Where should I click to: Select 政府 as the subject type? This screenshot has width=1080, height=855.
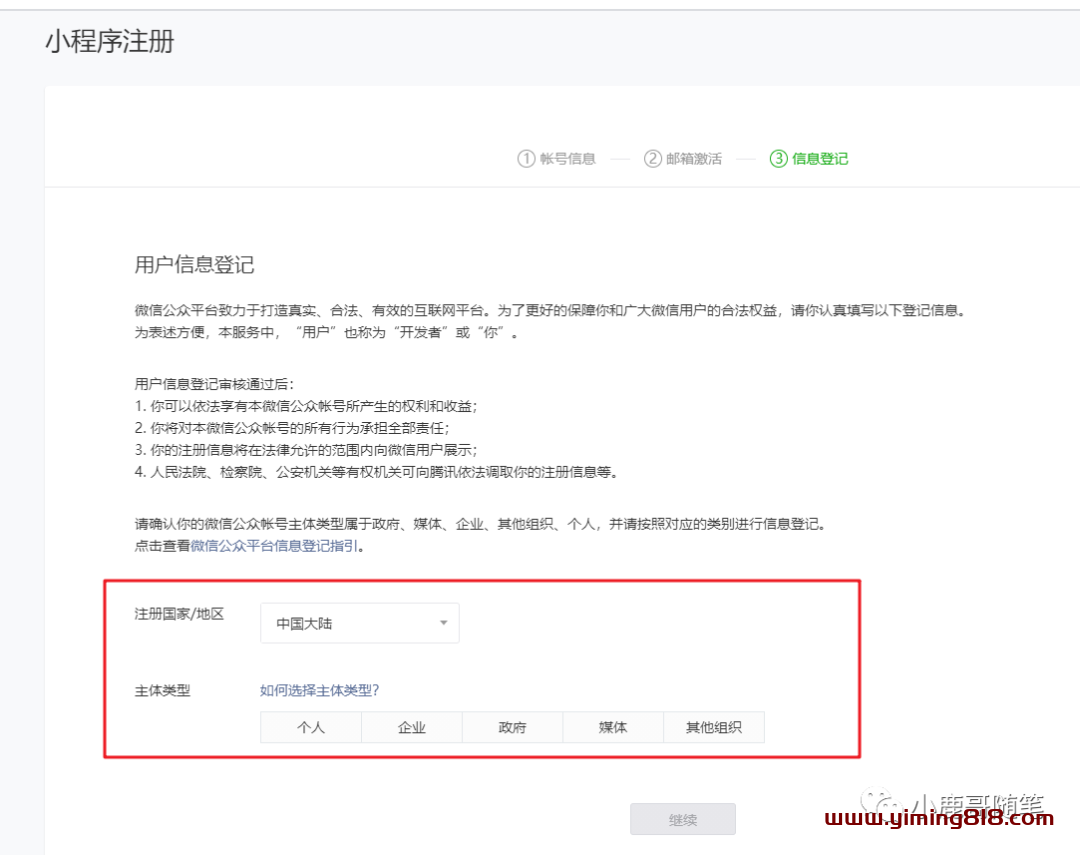click(x=512, y=727)
